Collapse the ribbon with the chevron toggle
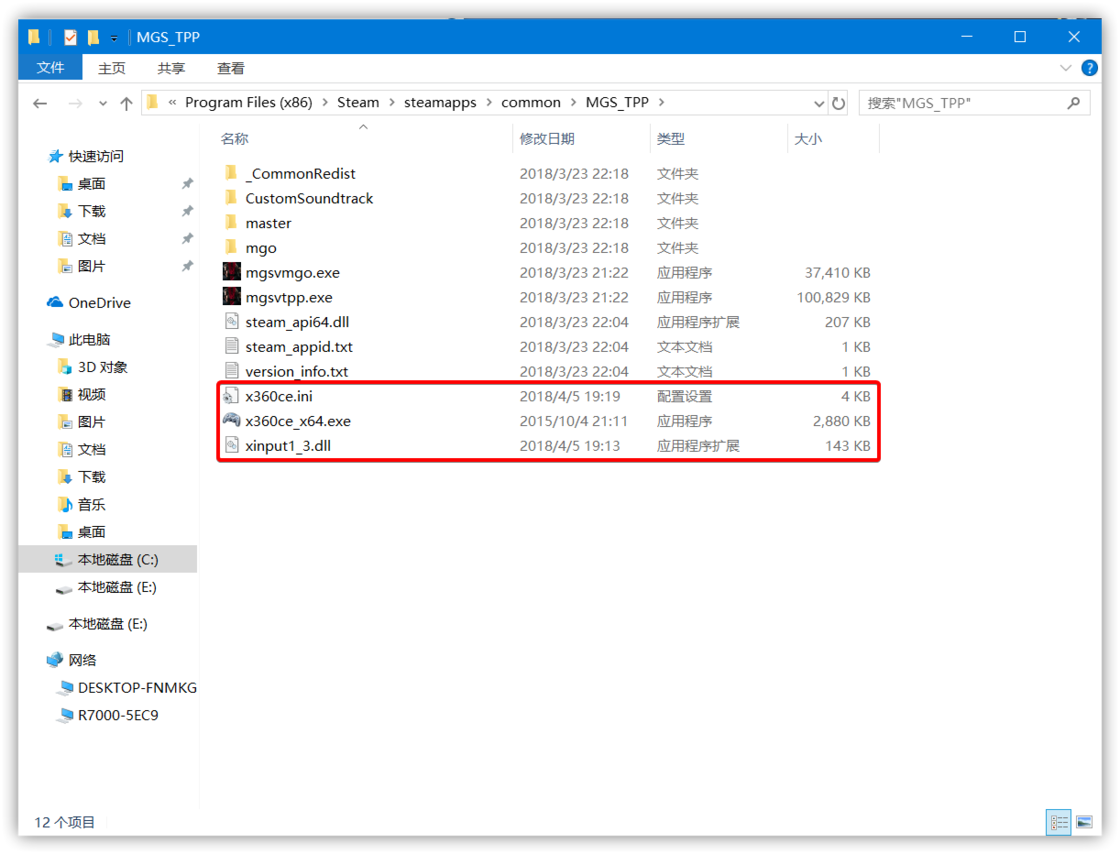This screenshot has width=1120, height=854. tap(1064, 68)
